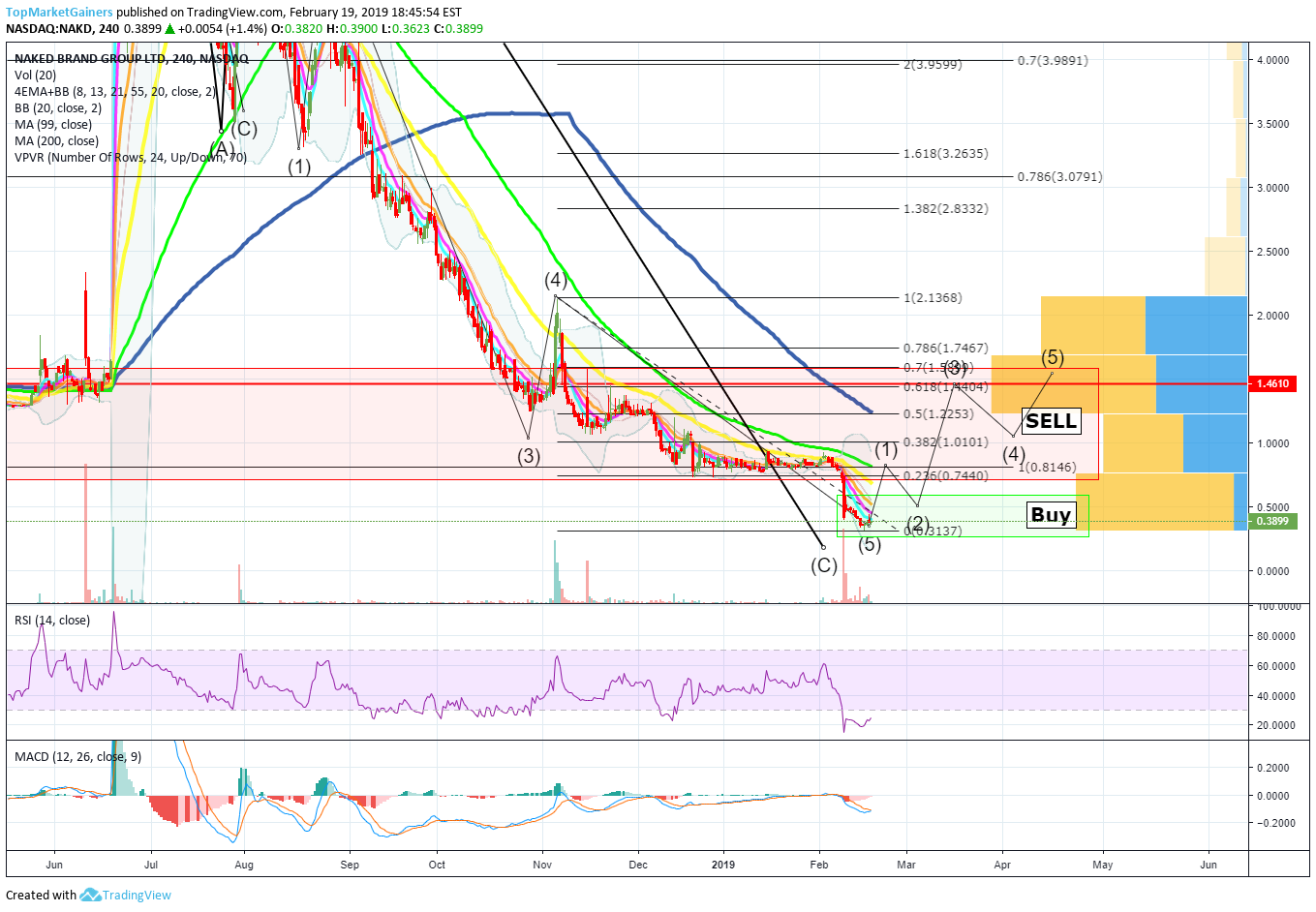Select the (3) wave label under November low
This screenshot has width=1316, height=912.
coord(528,456)
